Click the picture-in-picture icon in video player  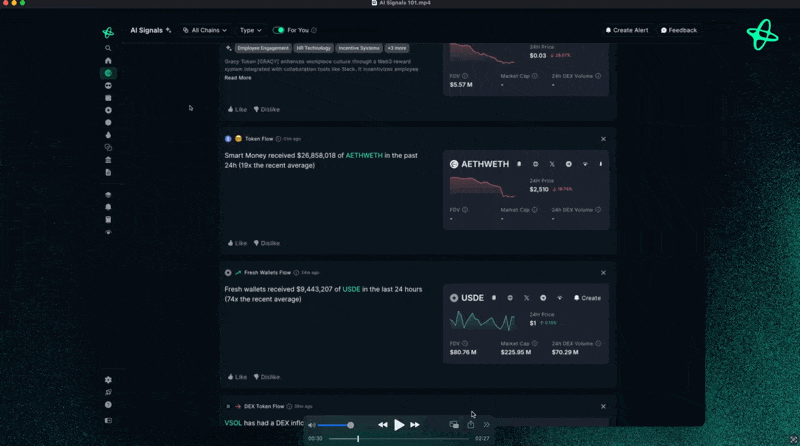tap(454, 425)
